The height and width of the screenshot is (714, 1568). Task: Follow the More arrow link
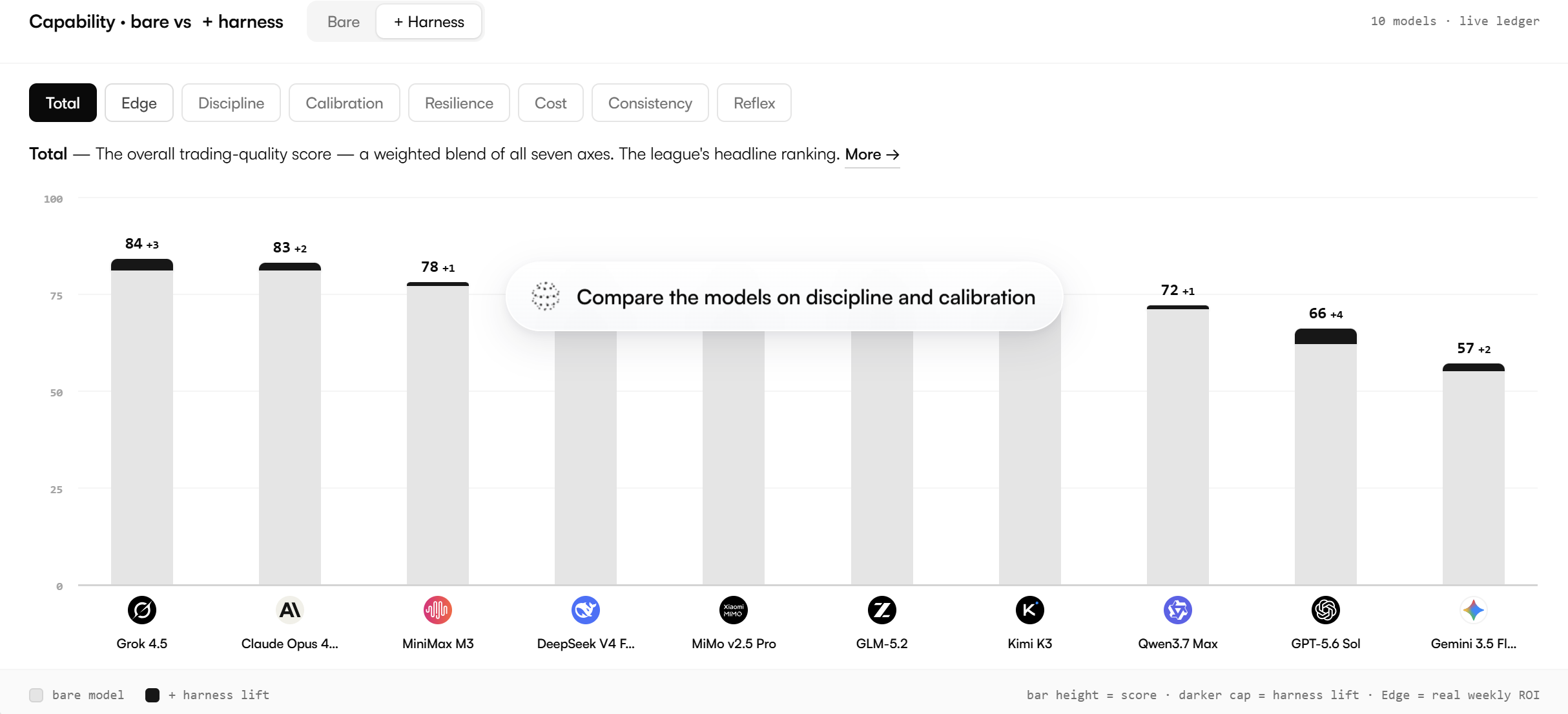click(x=872, y=154)
